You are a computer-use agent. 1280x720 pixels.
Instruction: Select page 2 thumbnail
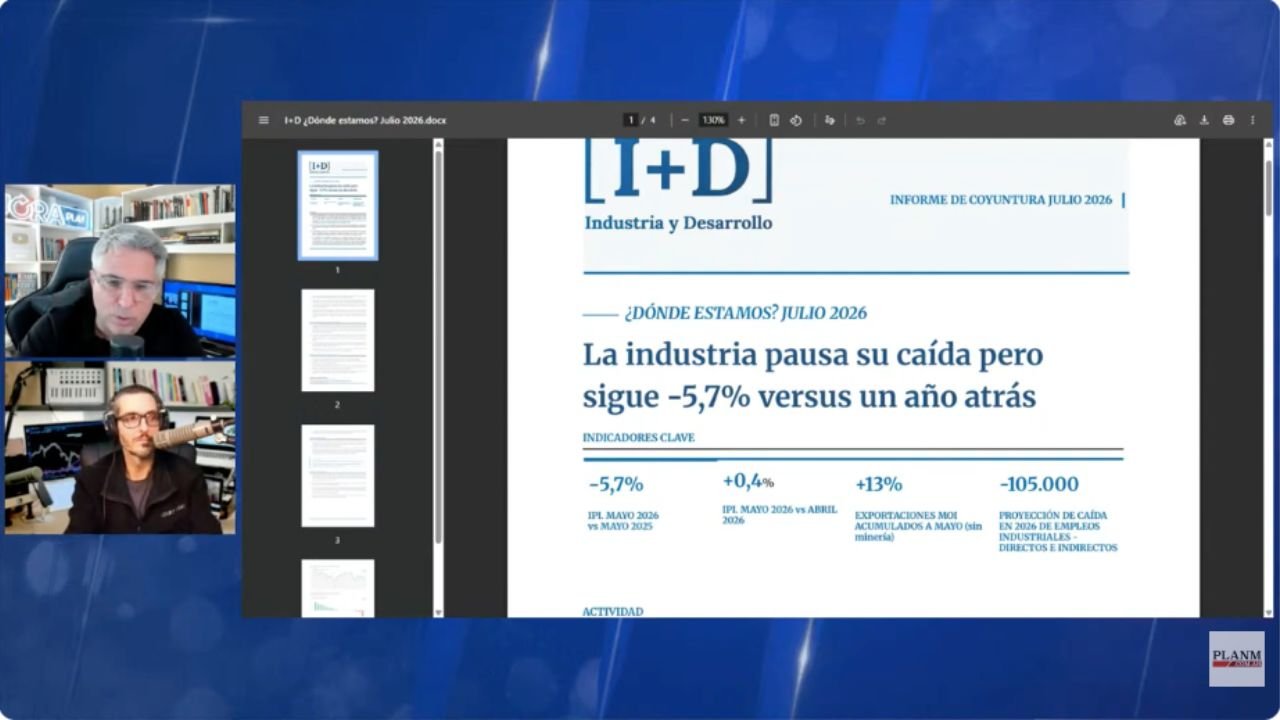(x=338, y=340)
